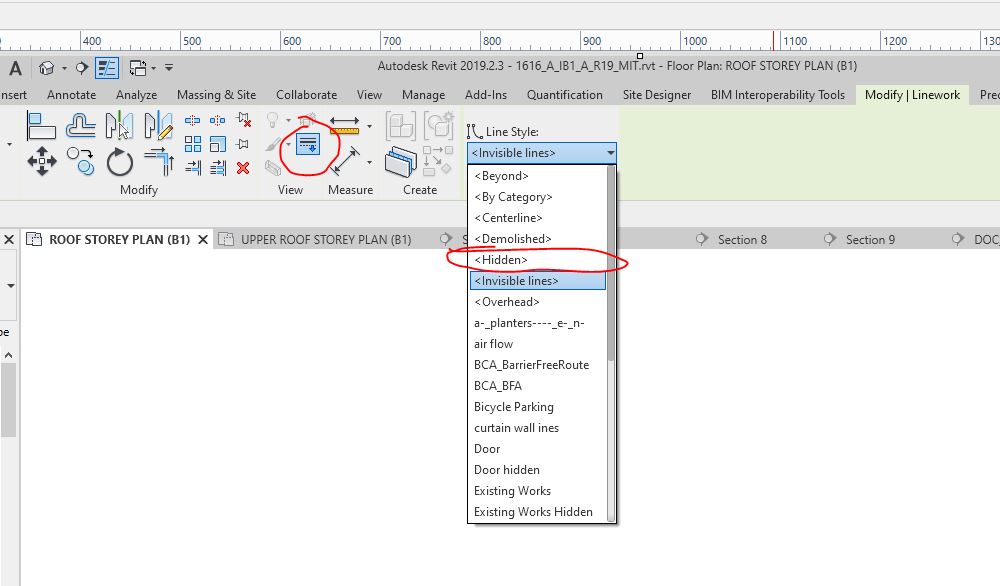Activate the Move tool
The width and height of the screenshot is (1000, 586).
pos(42,162)
